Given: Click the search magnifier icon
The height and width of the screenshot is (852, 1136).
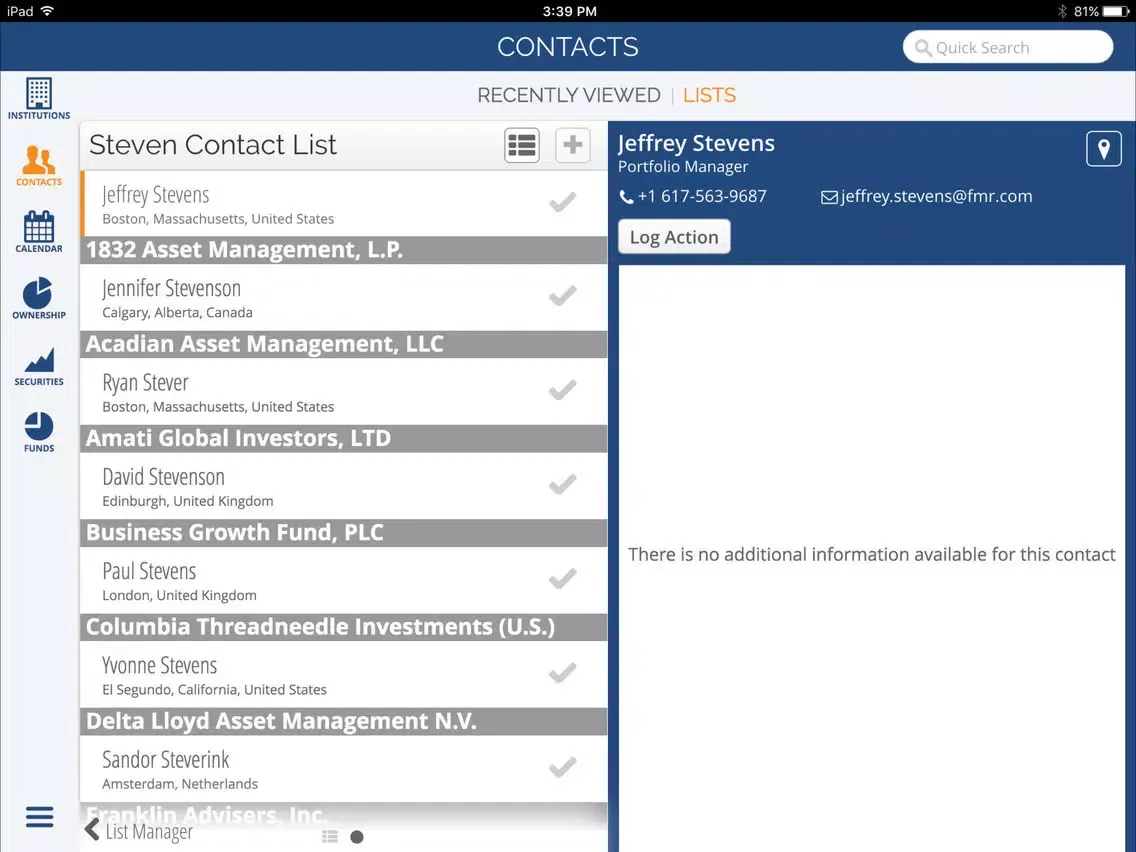Looking at the screenshot, I should click(922, 48).
